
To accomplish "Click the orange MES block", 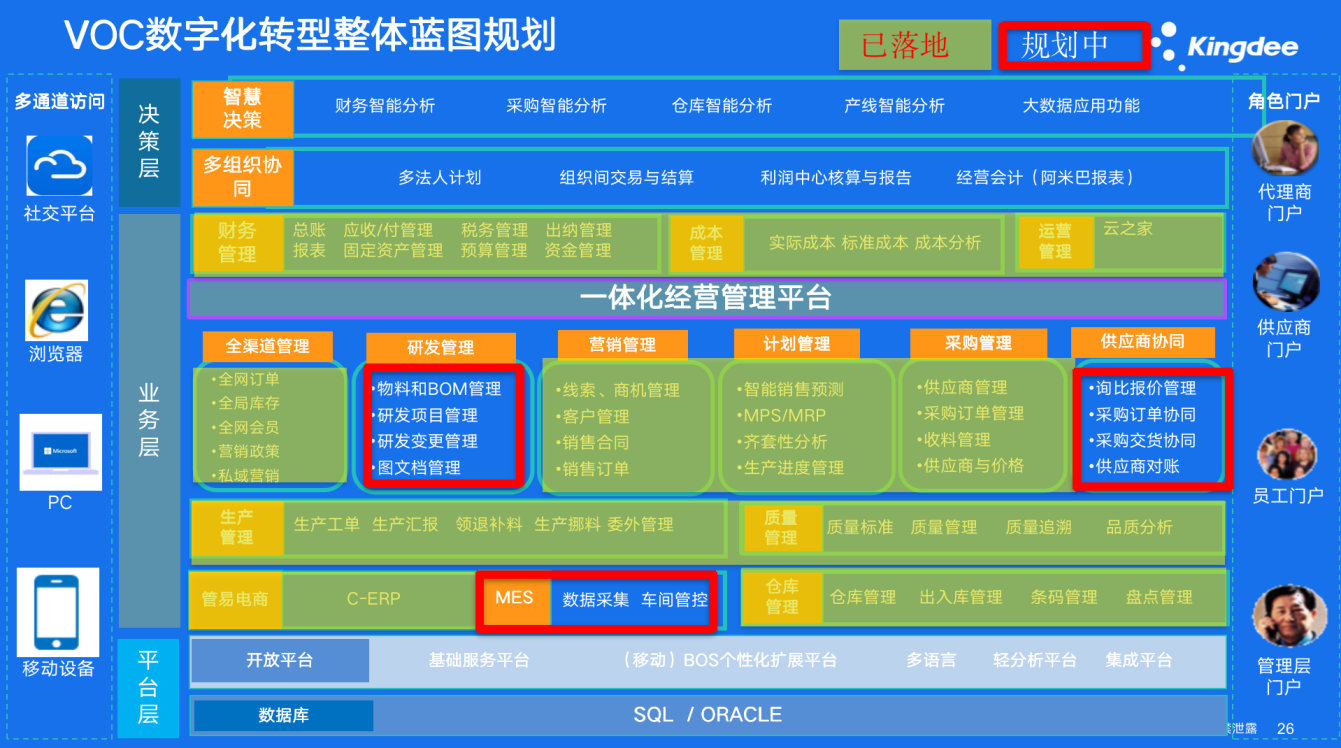I will coord(514,599).
